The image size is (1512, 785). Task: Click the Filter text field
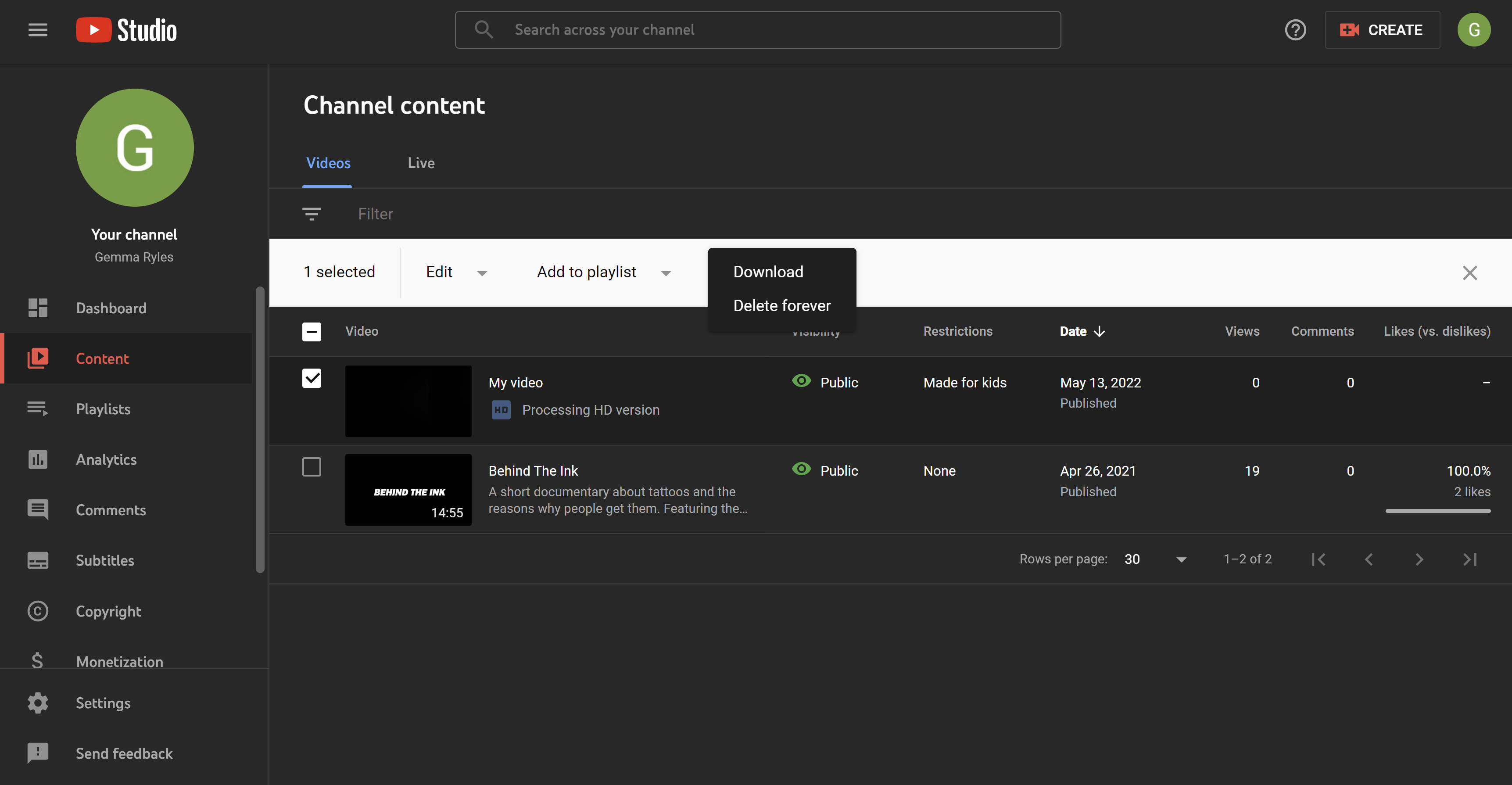click(376, 214)
